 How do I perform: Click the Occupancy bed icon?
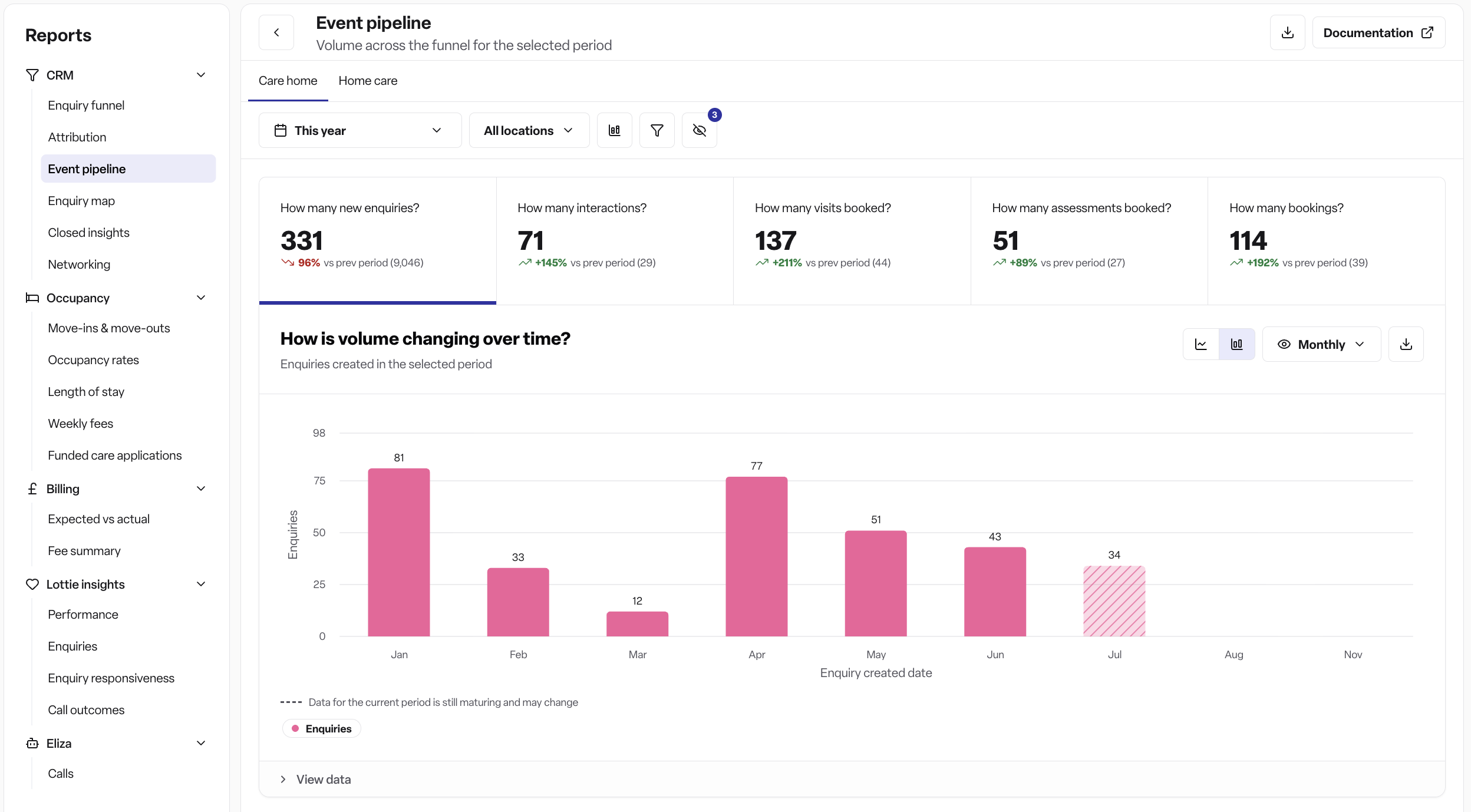coord(32,298)
